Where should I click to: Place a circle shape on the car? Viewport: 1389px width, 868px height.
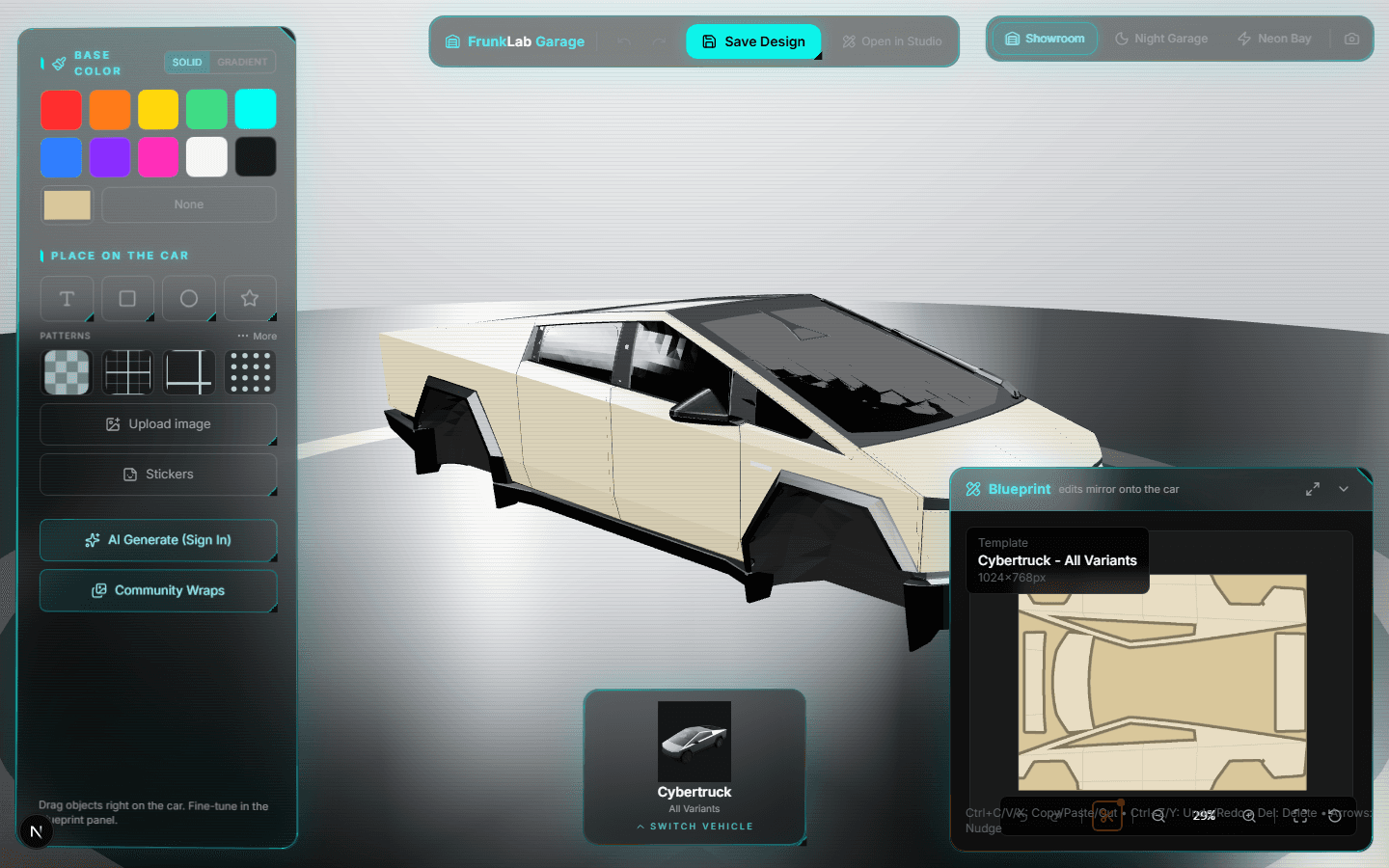point(189,299)
